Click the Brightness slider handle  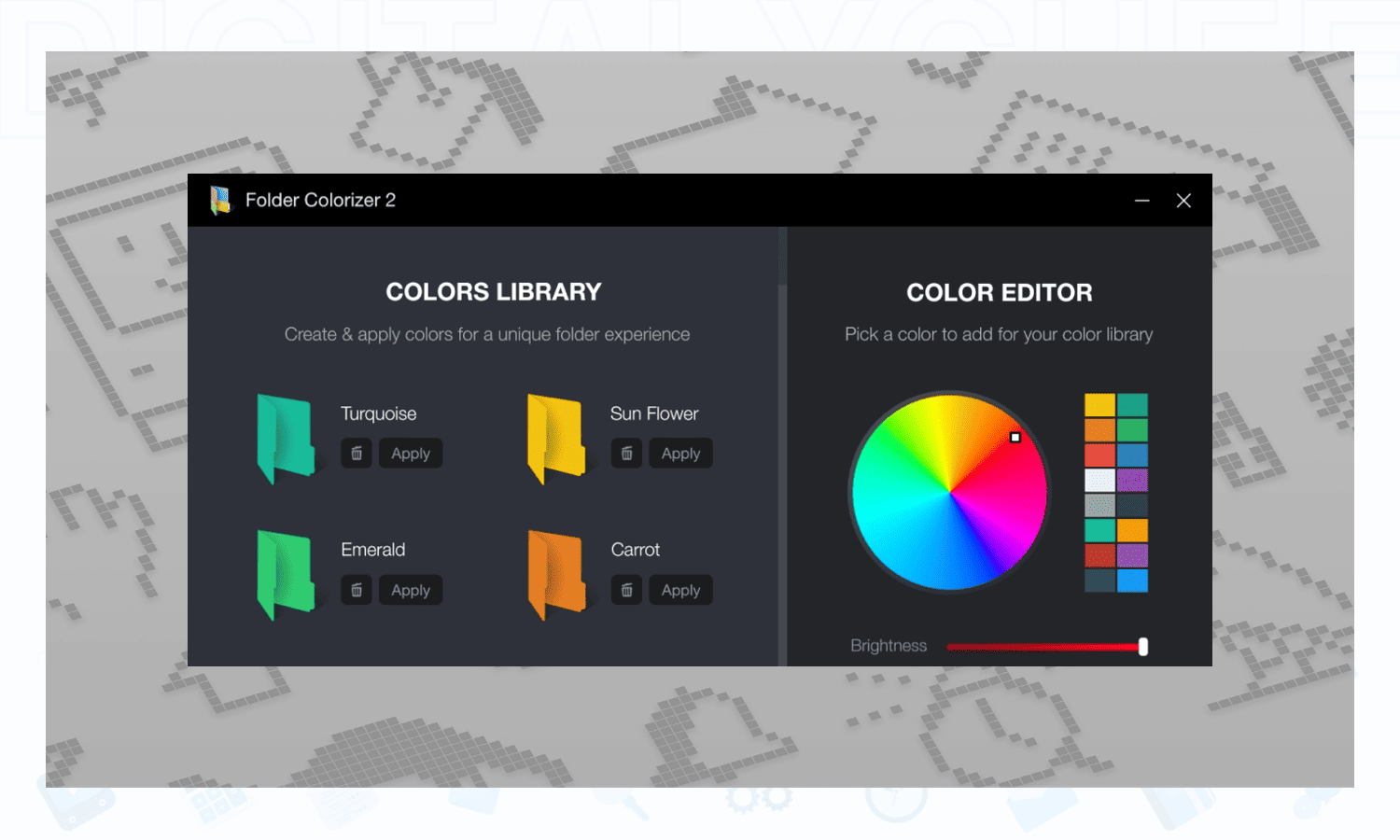tap(1143, 647)
